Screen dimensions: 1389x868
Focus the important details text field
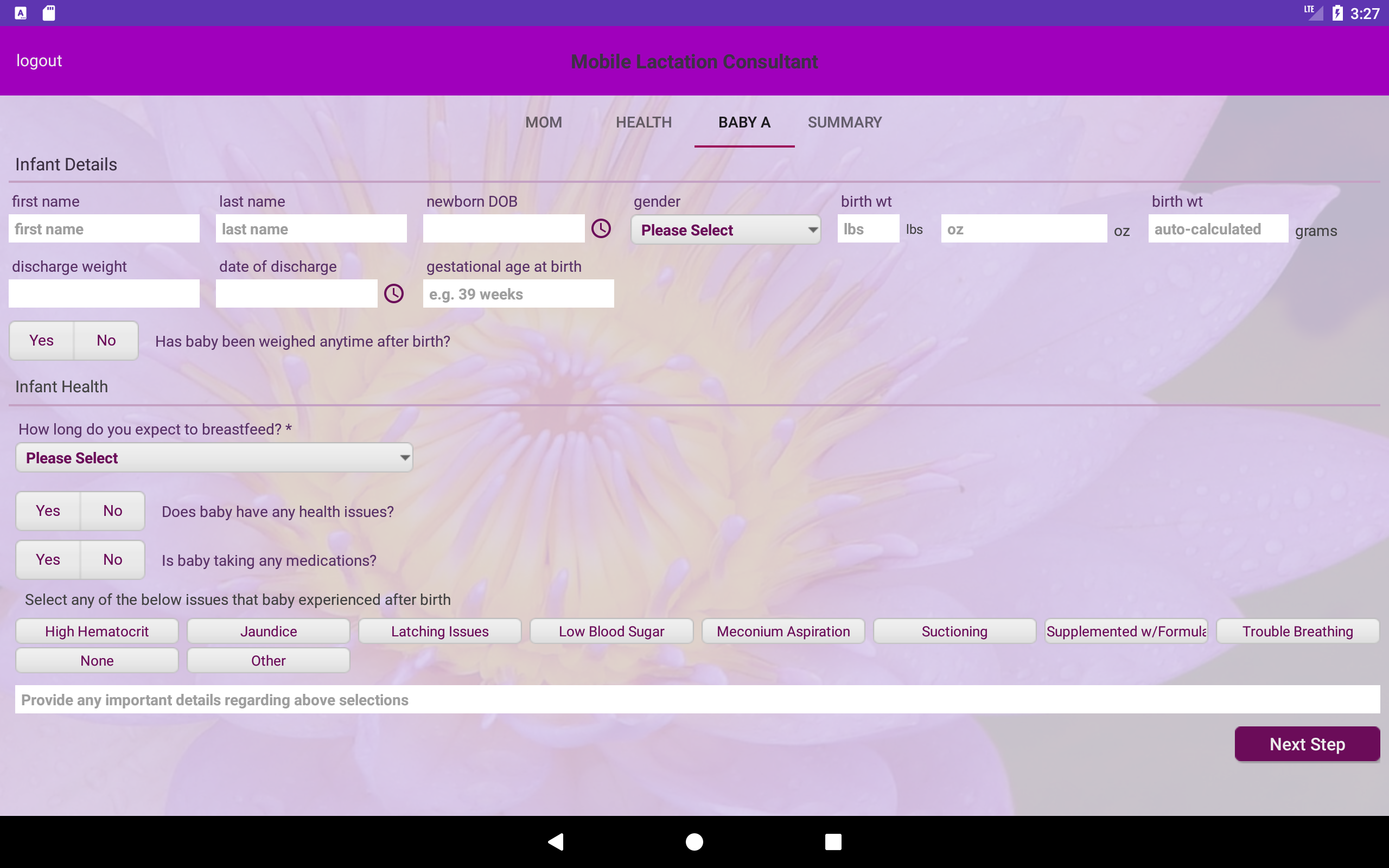(697, 699)
